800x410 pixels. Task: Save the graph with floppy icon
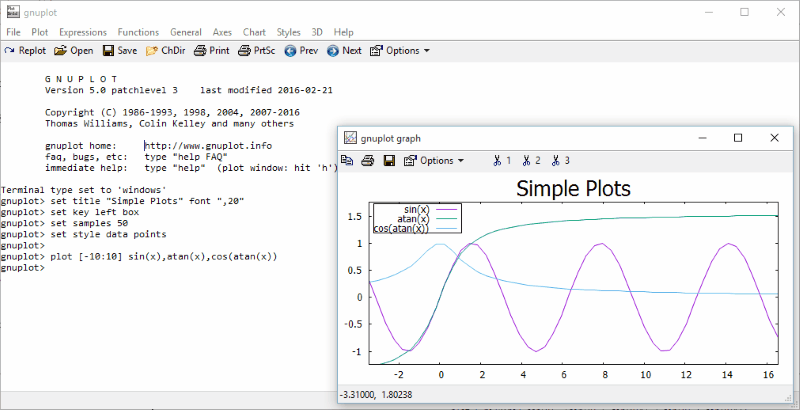click(x=389, y=161)
